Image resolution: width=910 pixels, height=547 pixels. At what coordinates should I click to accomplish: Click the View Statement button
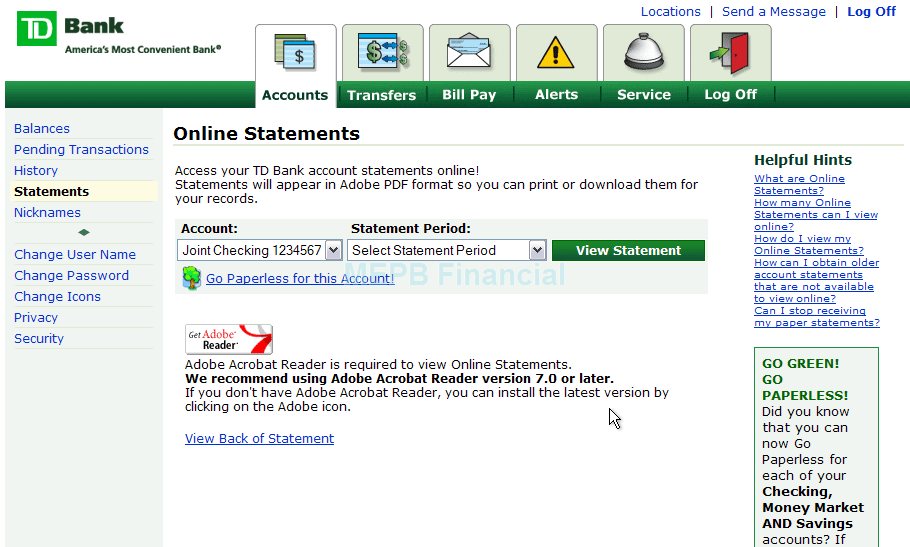628,251
